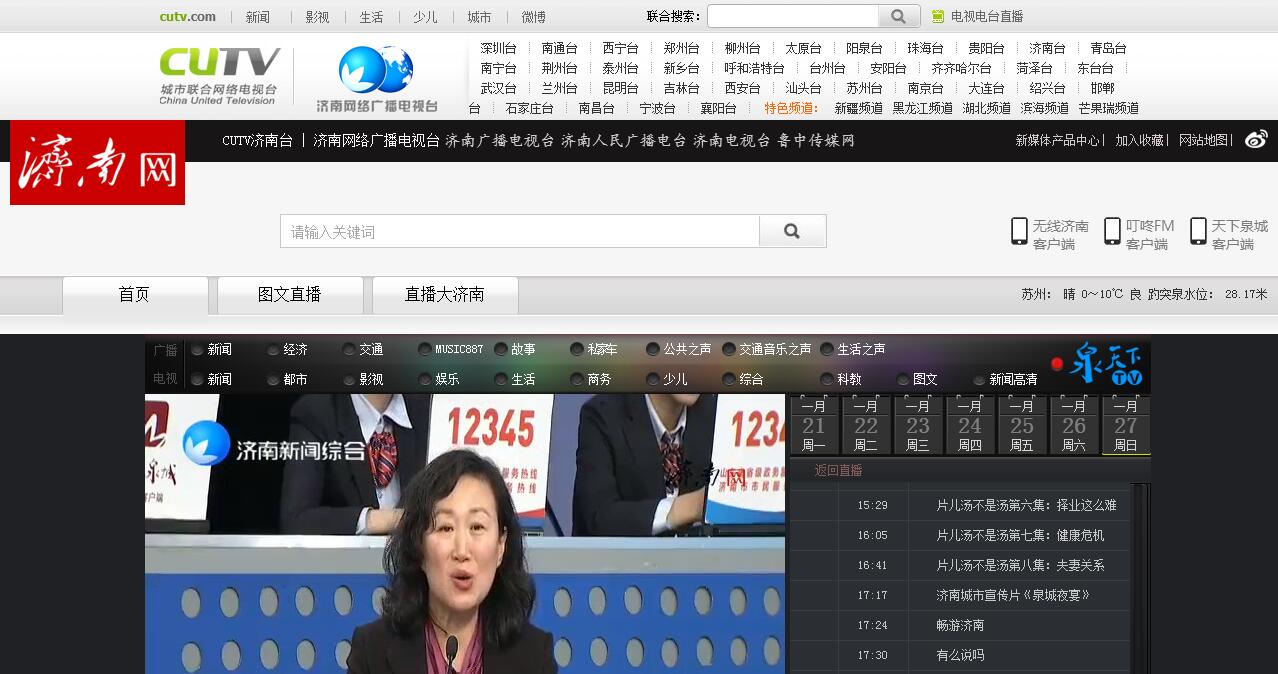
Task: Click the 返回直播 link
Action: point(838,471)
